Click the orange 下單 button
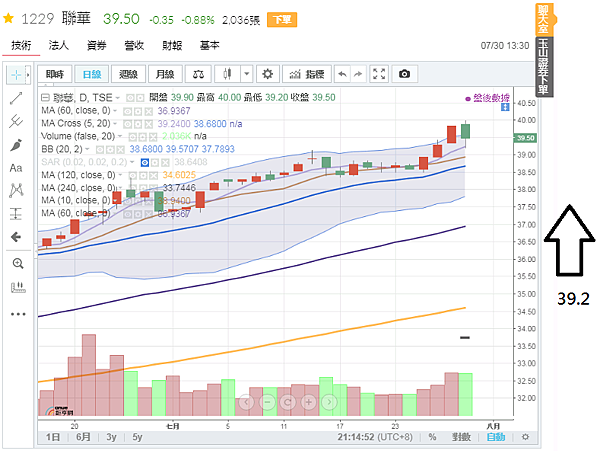 282,20
